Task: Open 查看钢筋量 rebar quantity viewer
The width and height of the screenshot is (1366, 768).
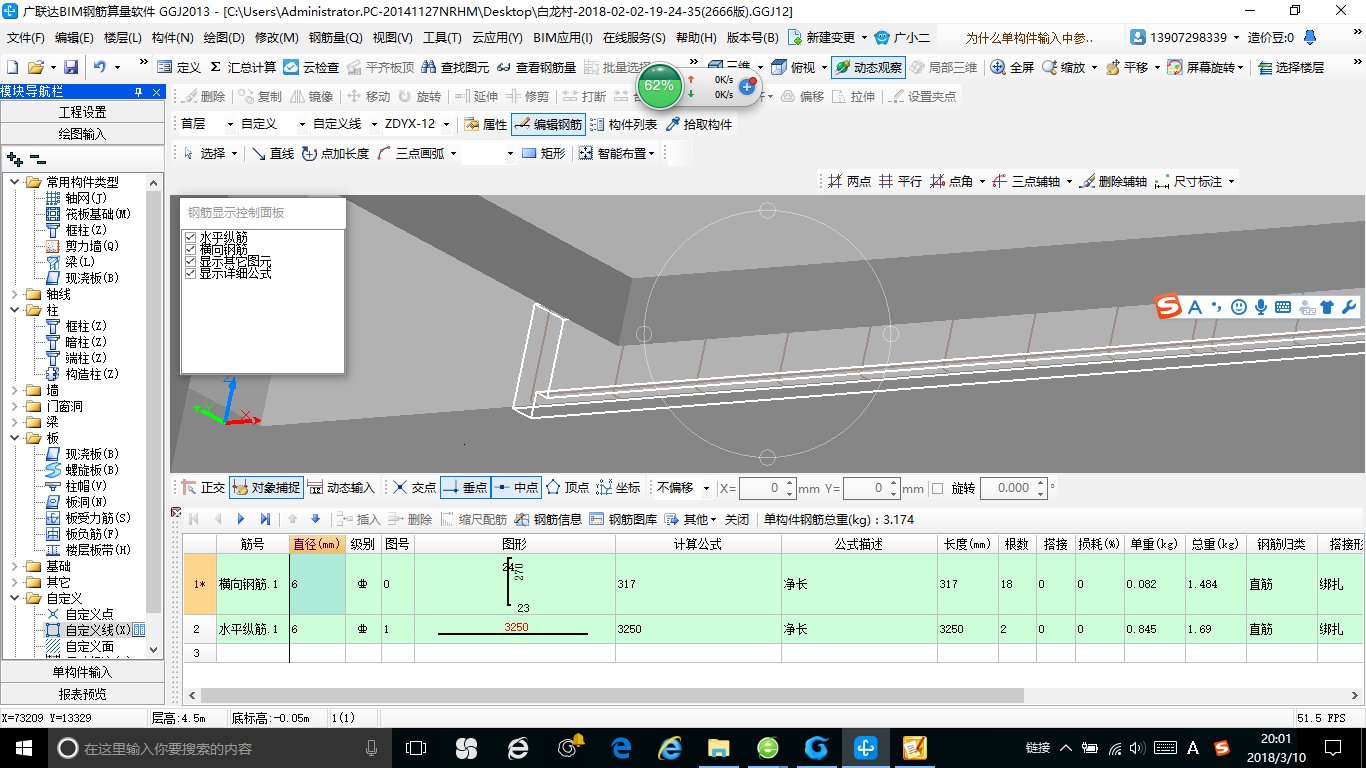Action: pyautogui.click(x=536, y=67)
